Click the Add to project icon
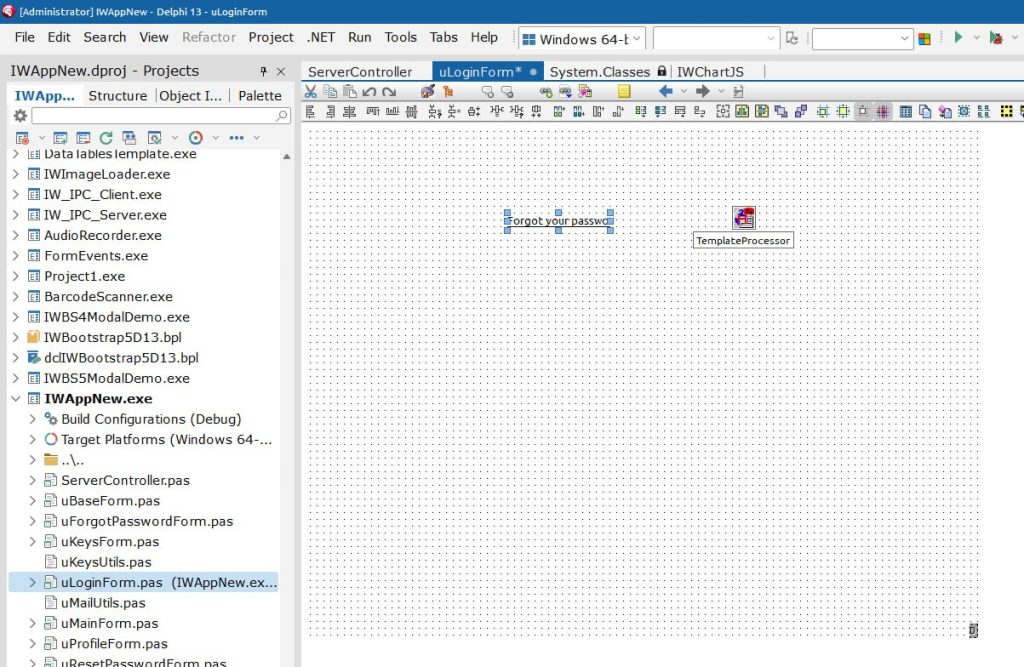 (x=60, y=138)
